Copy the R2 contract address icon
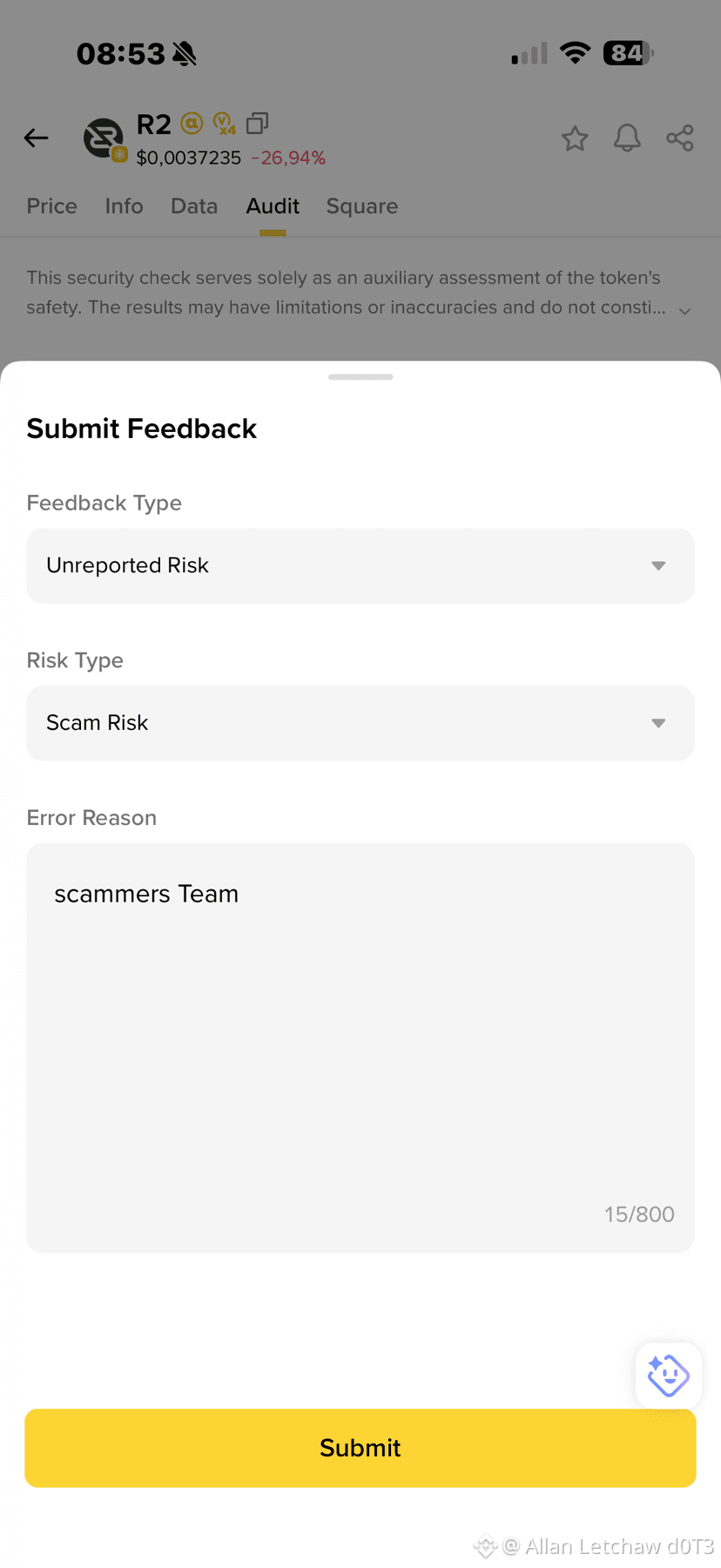Image resolution: width=721 pixels, height=1568 pixels. tap(257, 124)
